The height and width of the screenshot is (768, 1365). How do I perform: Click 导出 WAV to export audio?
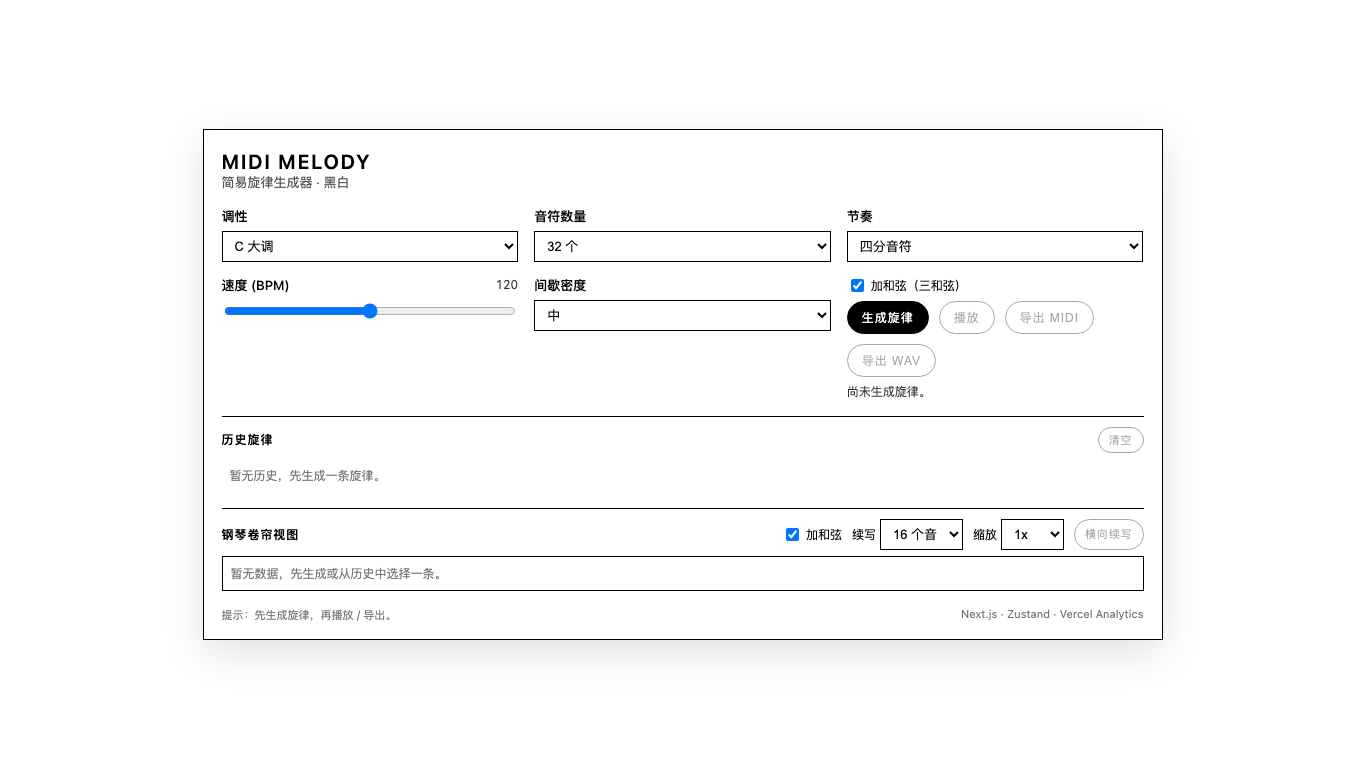[x=890, y=360]
